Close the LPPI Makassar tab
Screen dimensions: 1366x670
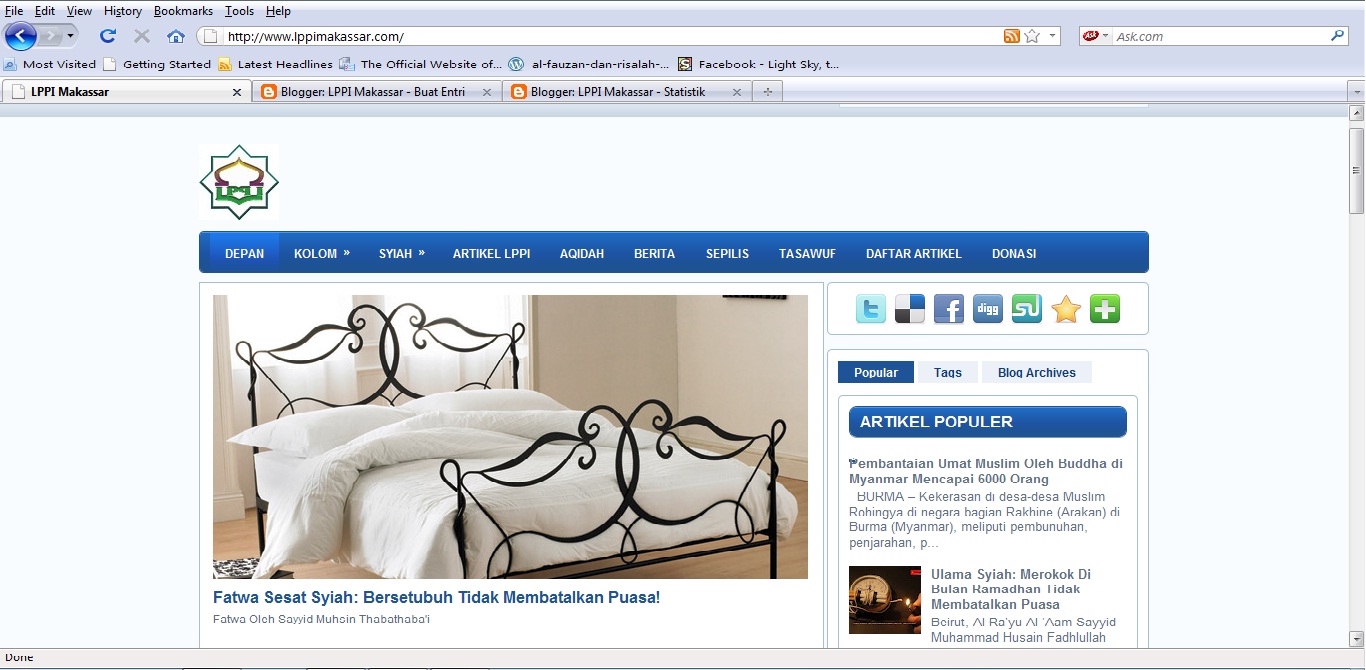(237, 92)
